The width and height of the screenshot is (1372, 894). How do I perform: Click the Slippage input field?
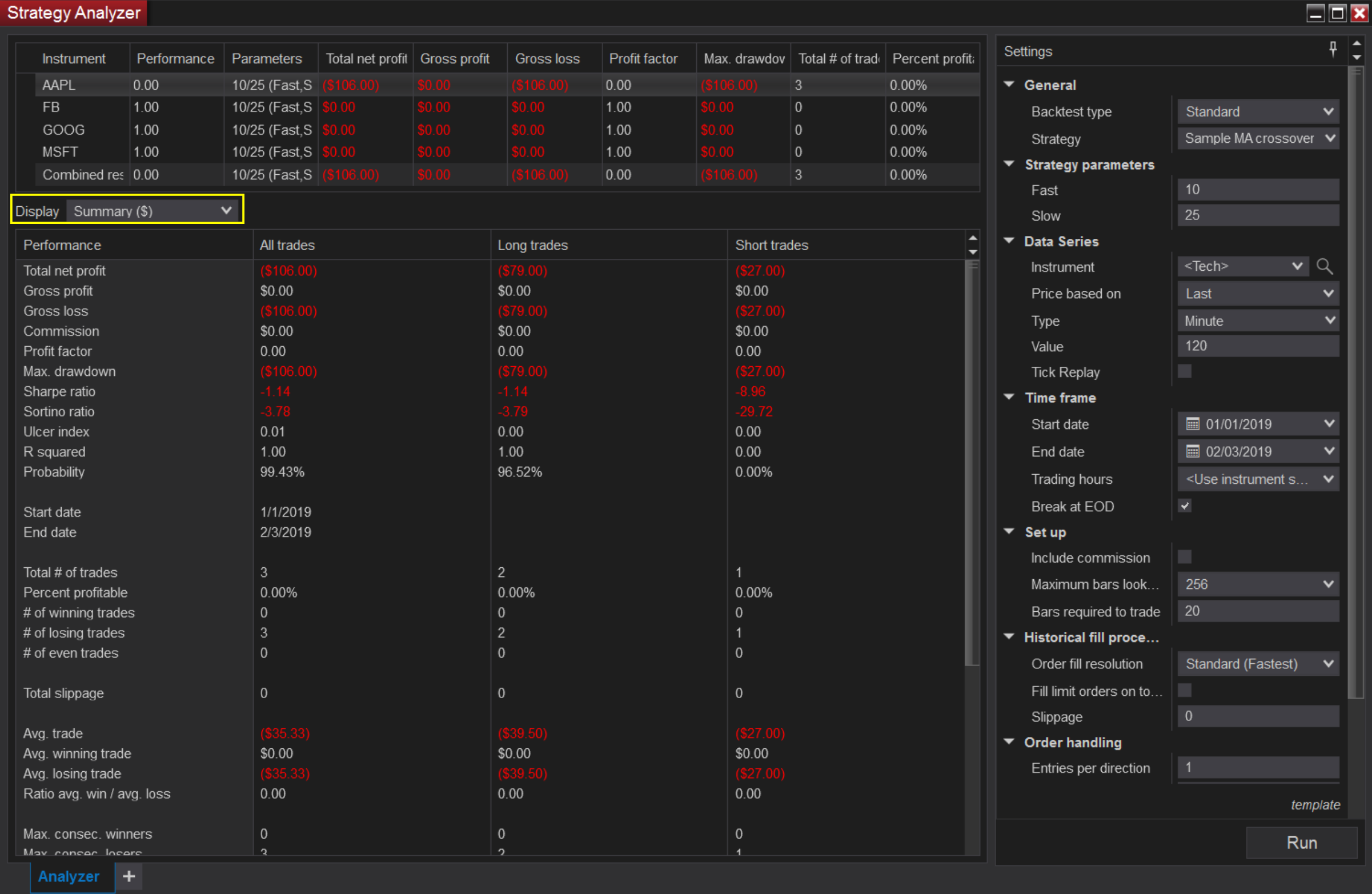[1257, 716]
